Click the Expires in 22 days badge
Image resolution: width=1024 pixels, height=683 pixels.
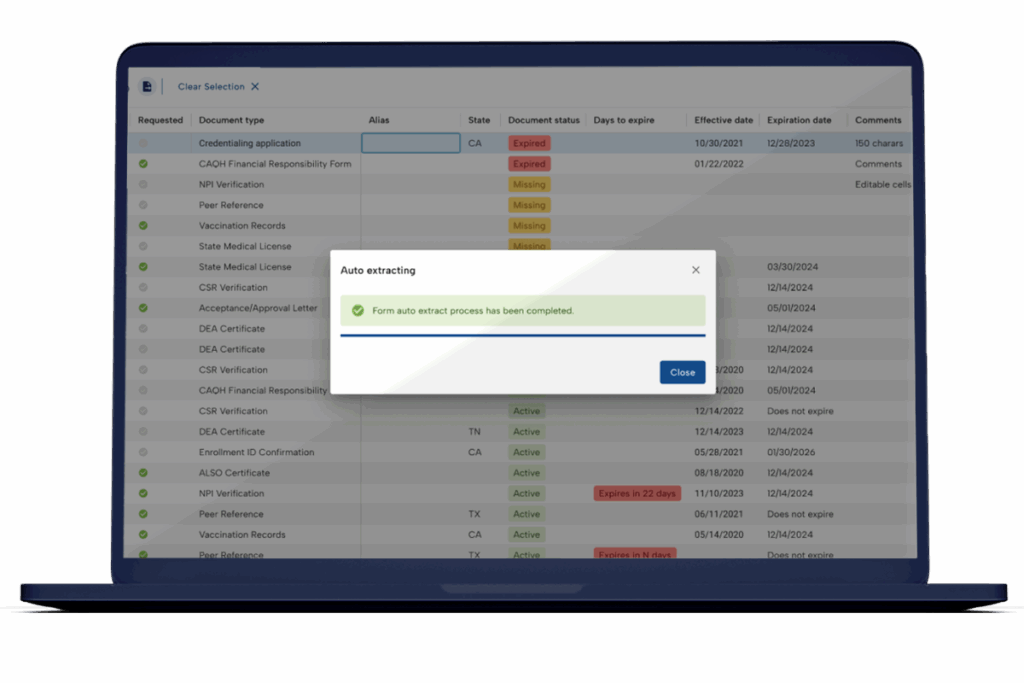tap(637, 493)
